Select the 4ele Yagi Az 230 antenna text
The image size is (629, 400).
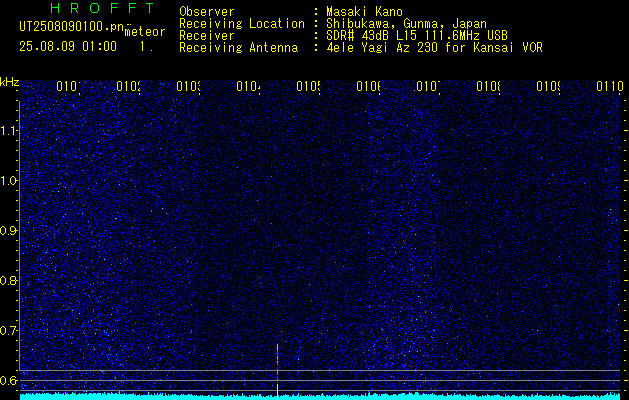pyautogui.click(x=434, y=48)
